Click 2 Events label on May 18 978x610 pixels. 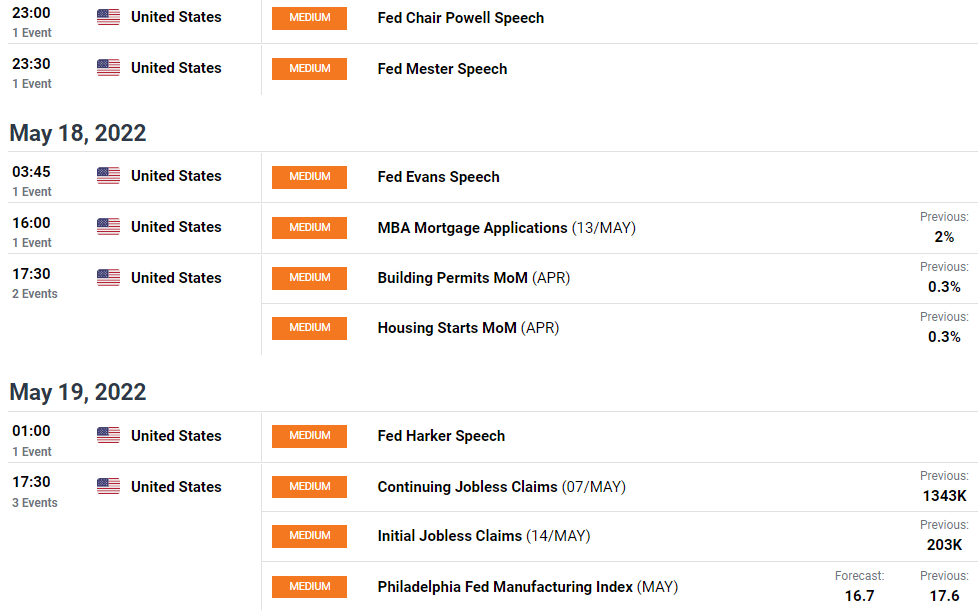(x=35, y=294)
